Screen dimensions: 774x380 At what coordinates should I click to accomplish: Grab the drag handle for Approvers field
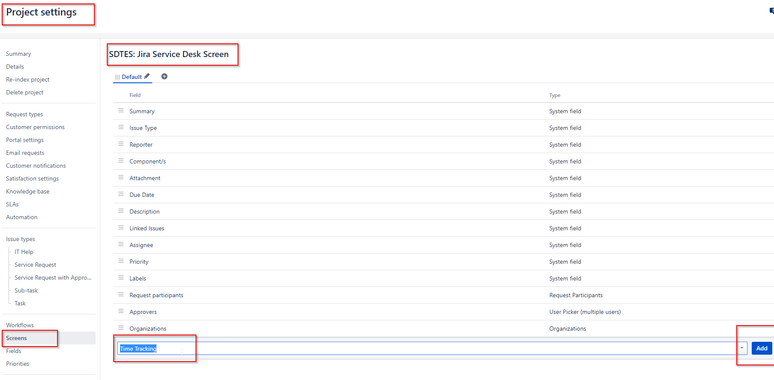pyautogui.click(x=120, y=311)
